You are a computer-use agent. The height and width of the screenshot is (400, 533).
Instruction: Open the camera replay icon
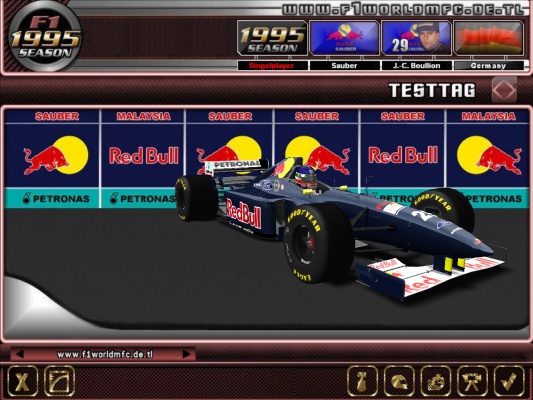(x=472, y=381)
